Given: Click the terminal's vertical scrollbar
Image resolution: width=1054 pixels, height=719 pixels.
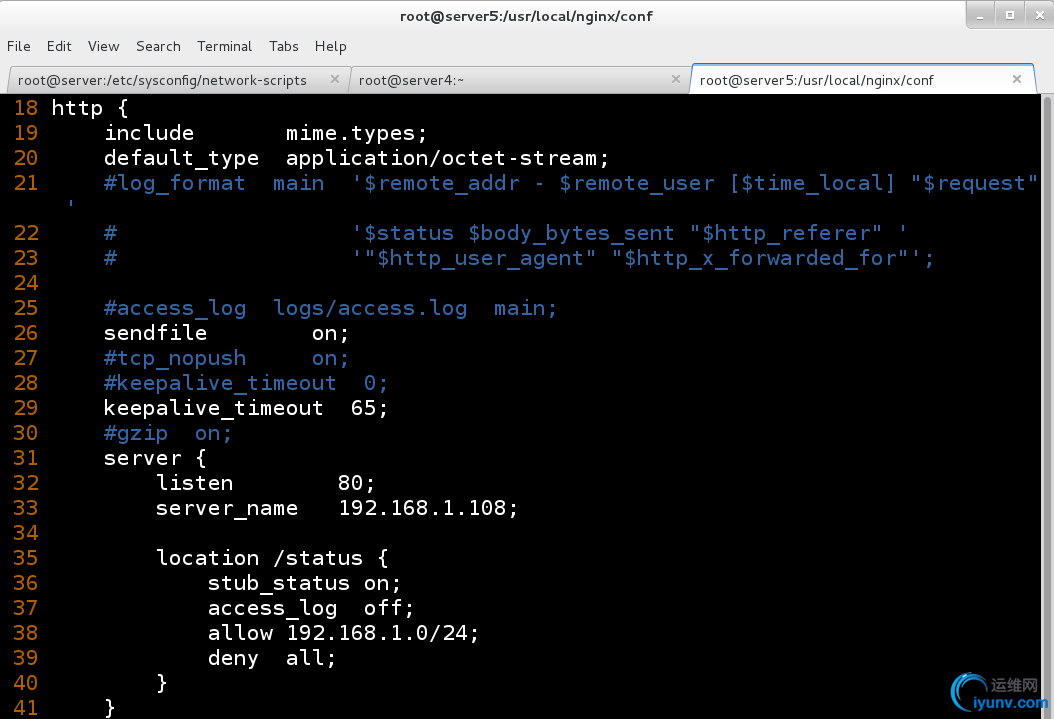Looking at the screenshot, I should tap(1047, 400).
